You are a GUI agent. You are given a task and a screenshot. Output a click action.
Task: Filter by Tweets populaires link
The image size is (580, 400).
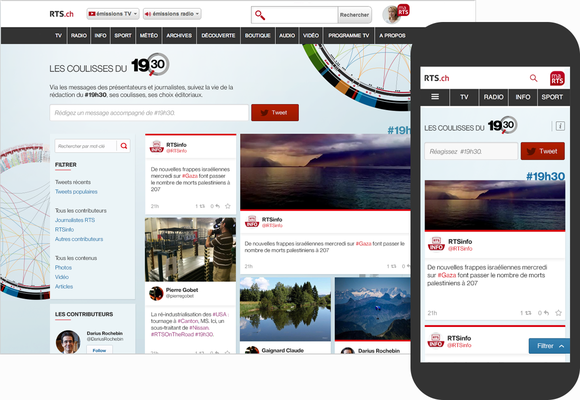pyautogui.click(x=76, y=192)
